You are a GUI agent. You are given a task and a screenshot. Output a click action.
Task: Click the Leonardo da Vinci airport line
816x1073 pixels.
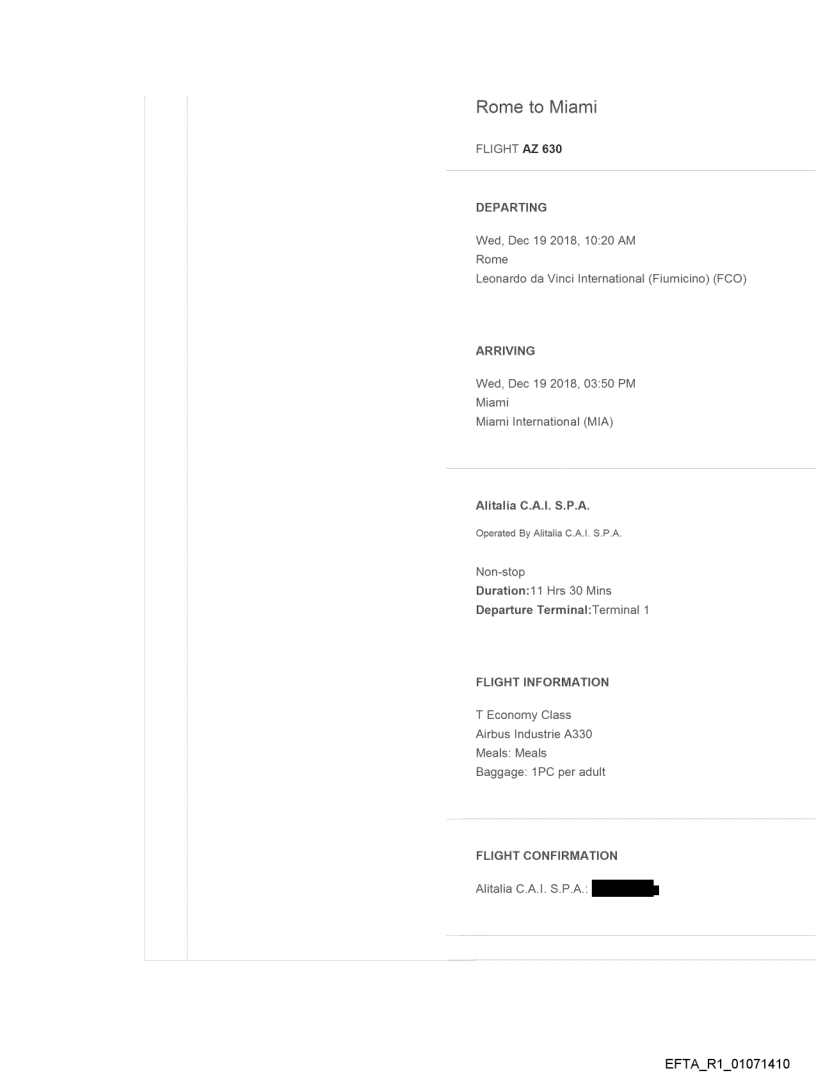pyautogui.click(x=611, y=278)
